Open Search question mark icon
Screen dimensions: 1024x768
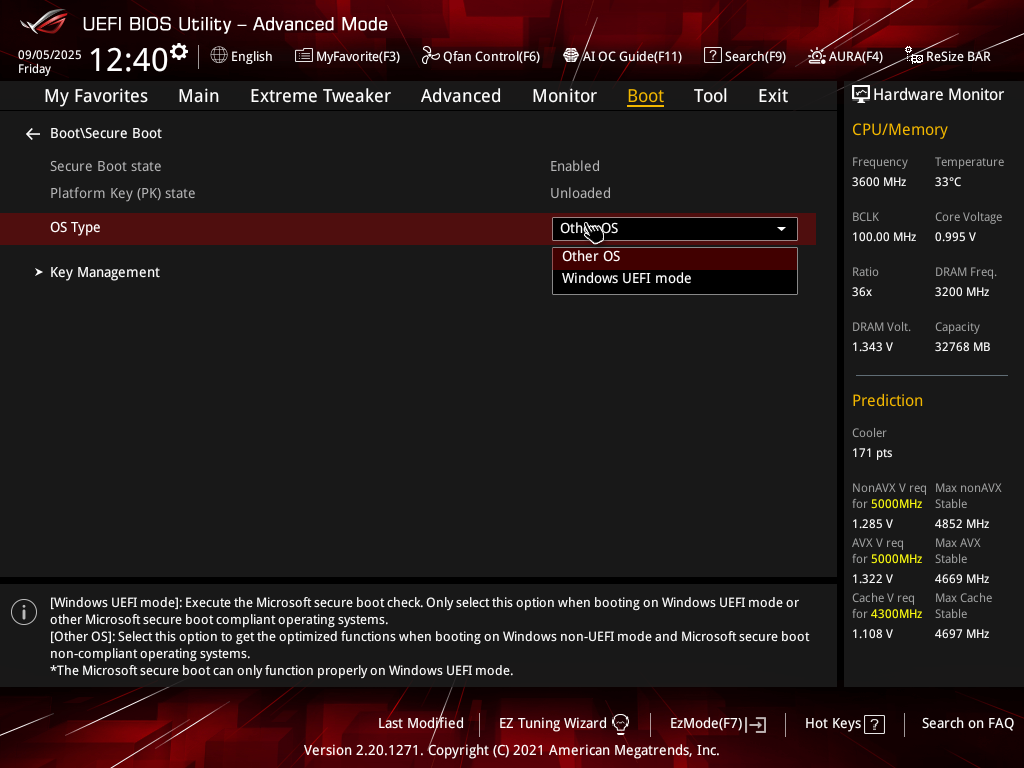(x=712, y=56)
